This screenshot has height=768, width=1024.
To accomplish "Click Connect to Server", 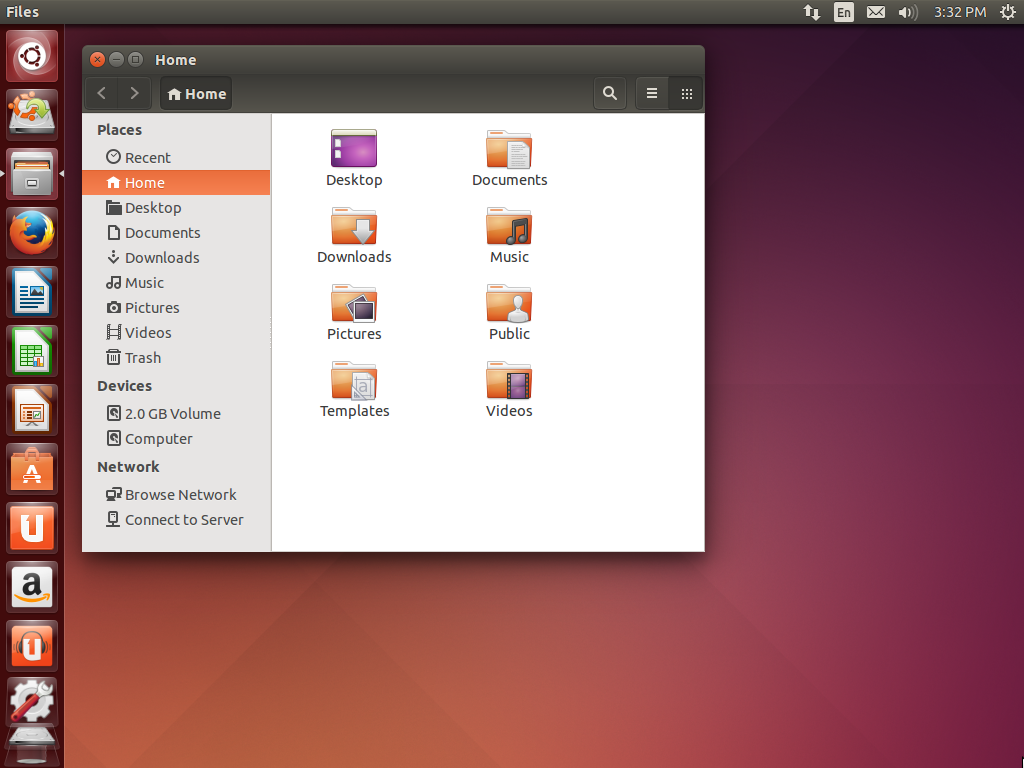I will coord(176,520).
